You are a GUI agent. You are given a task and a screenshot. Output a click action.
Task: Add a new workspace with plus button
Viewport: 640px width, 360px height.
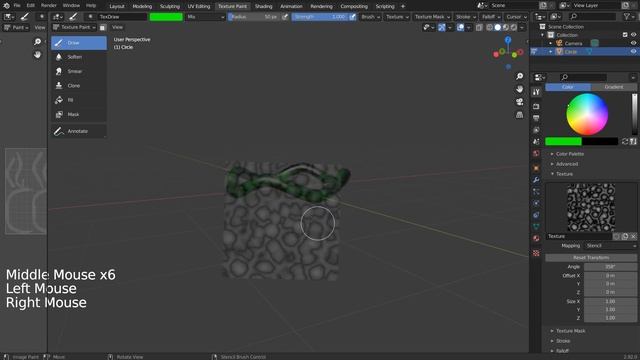[x=403, y=6]
